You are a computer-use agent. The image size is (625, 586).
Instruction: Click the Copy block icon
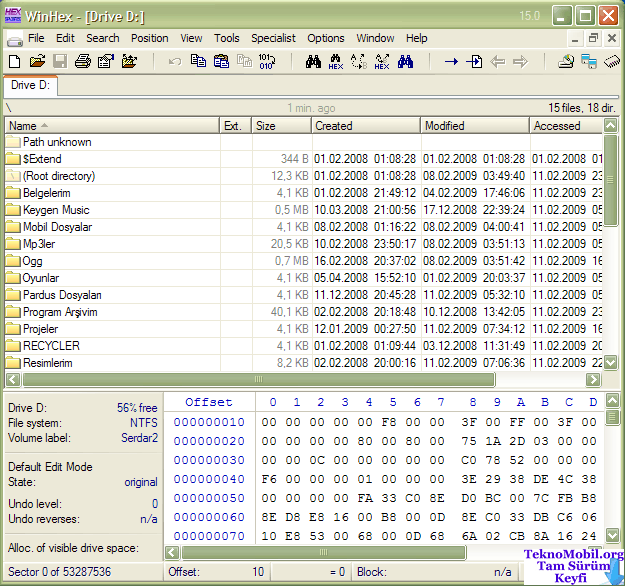click(198, 62)
